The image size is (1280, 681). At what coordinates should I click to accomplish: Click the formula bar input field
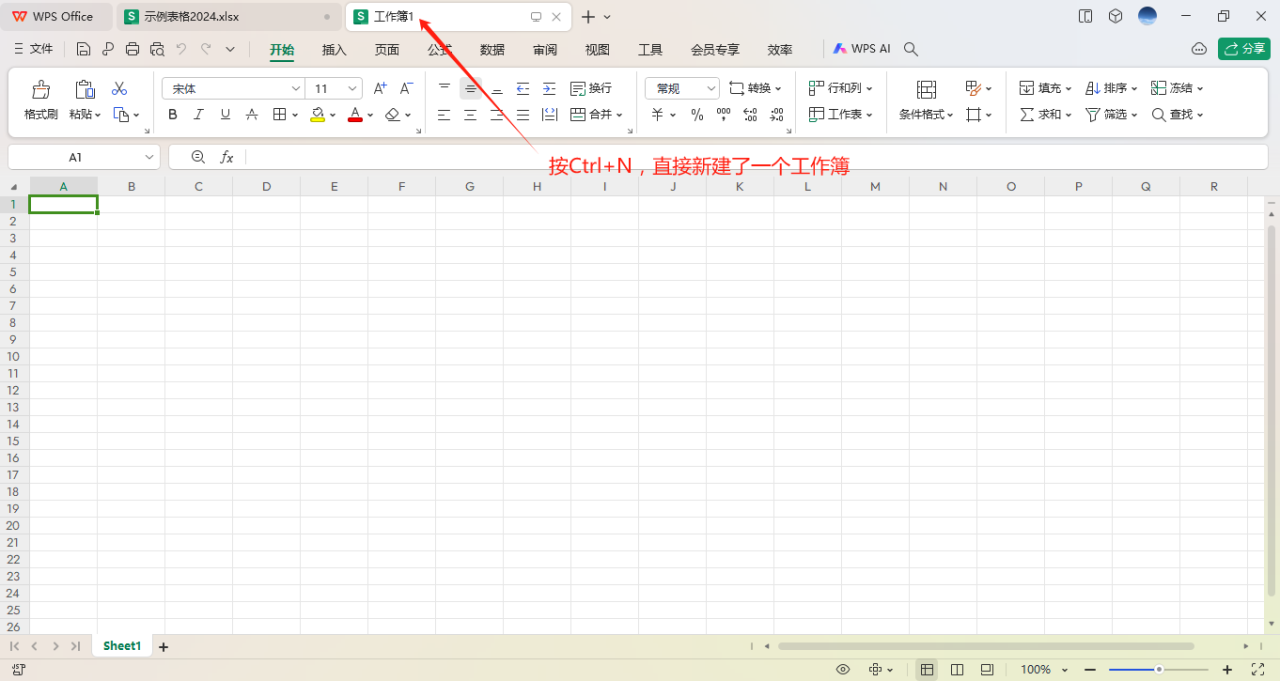point(756,157)
